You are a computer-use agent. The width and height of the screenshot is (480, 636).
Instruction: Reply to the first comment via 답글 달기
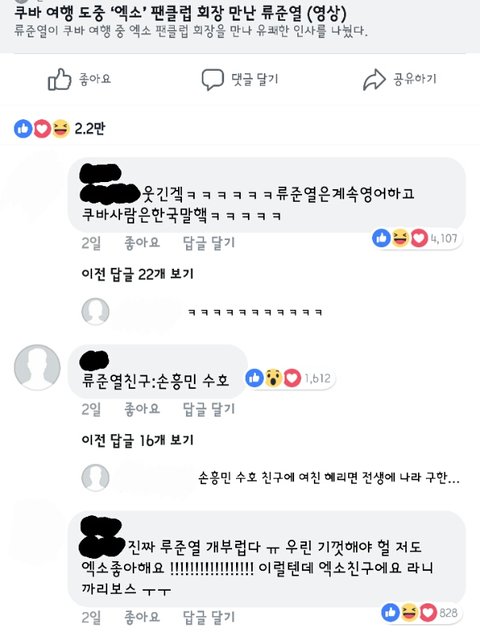209,243
